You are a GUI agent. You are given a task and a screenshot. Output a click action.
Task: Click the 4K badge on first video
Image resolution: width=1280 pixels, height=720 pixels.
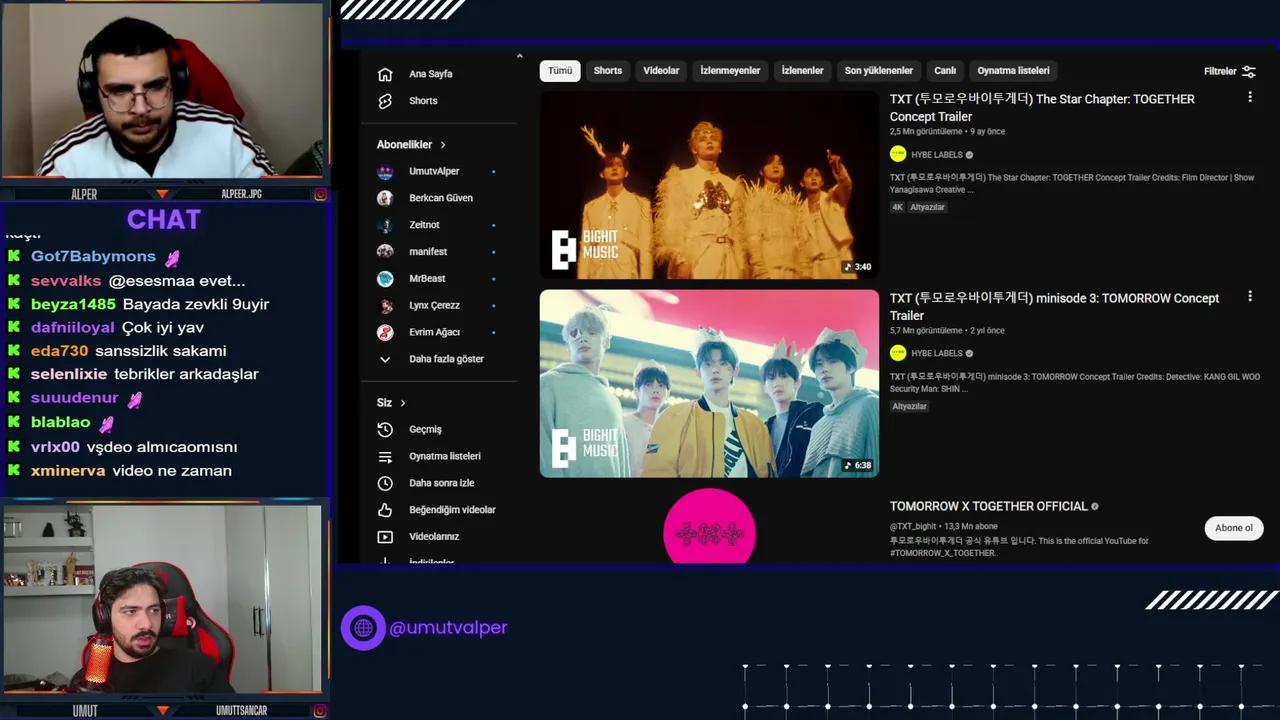[x=897, y=207]
